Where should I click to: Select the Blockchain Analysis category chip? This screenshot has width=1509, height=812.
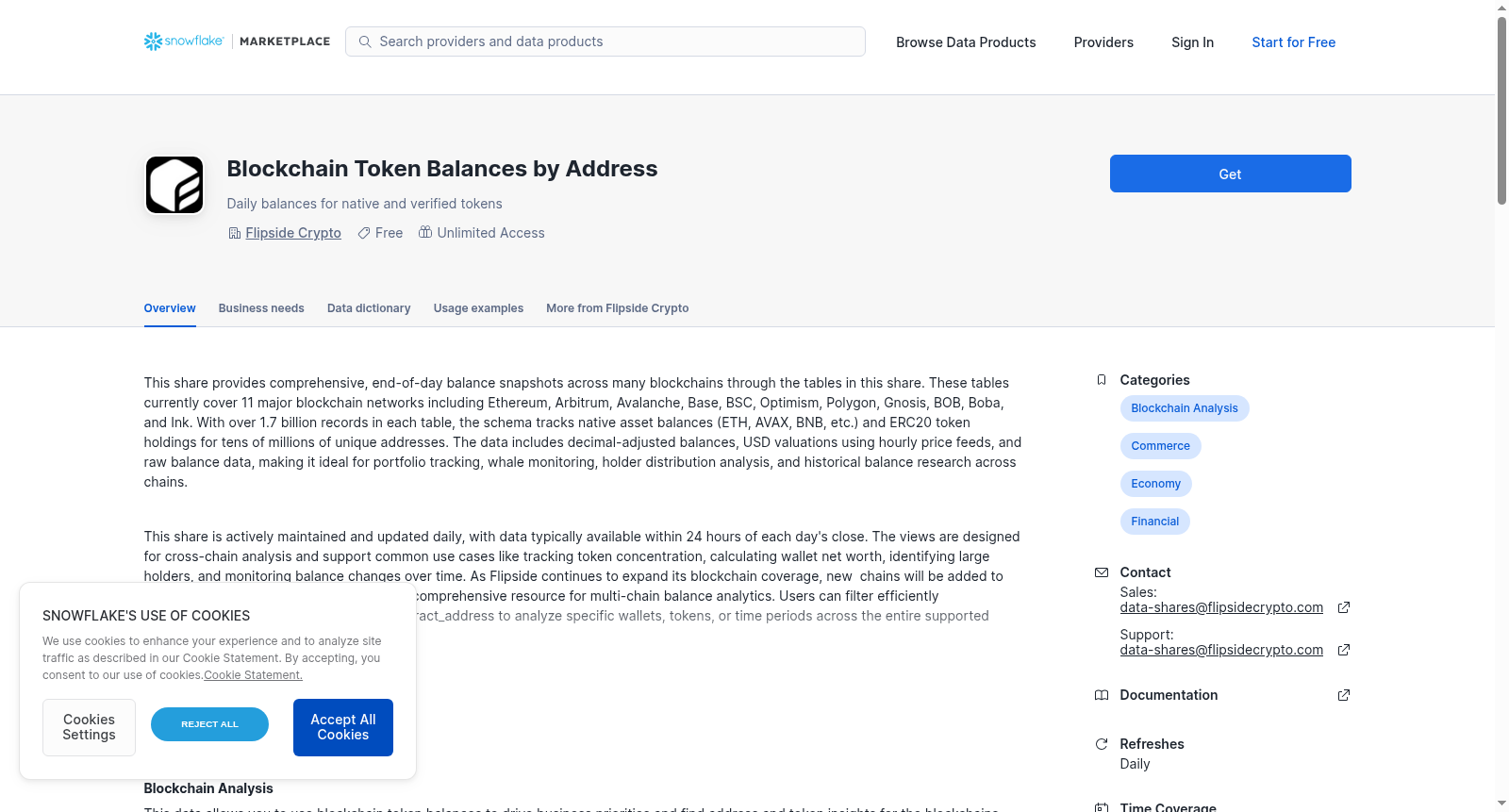pyautogui.click(x=1185, y=408)
